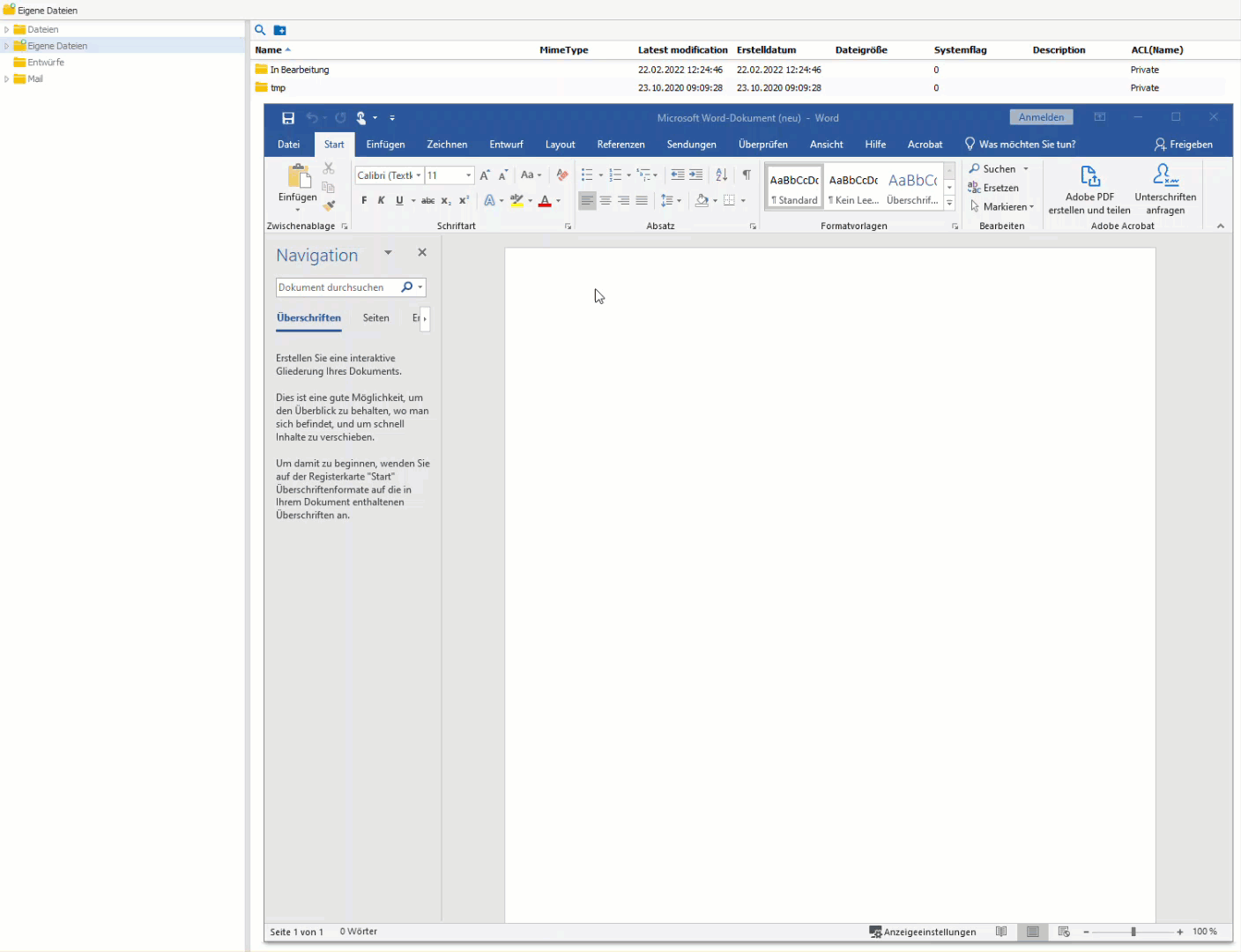The height and width of the screenshot is (952, 1241).
Task: Toggle italic formatting (K)
Action: pos(382,201)
